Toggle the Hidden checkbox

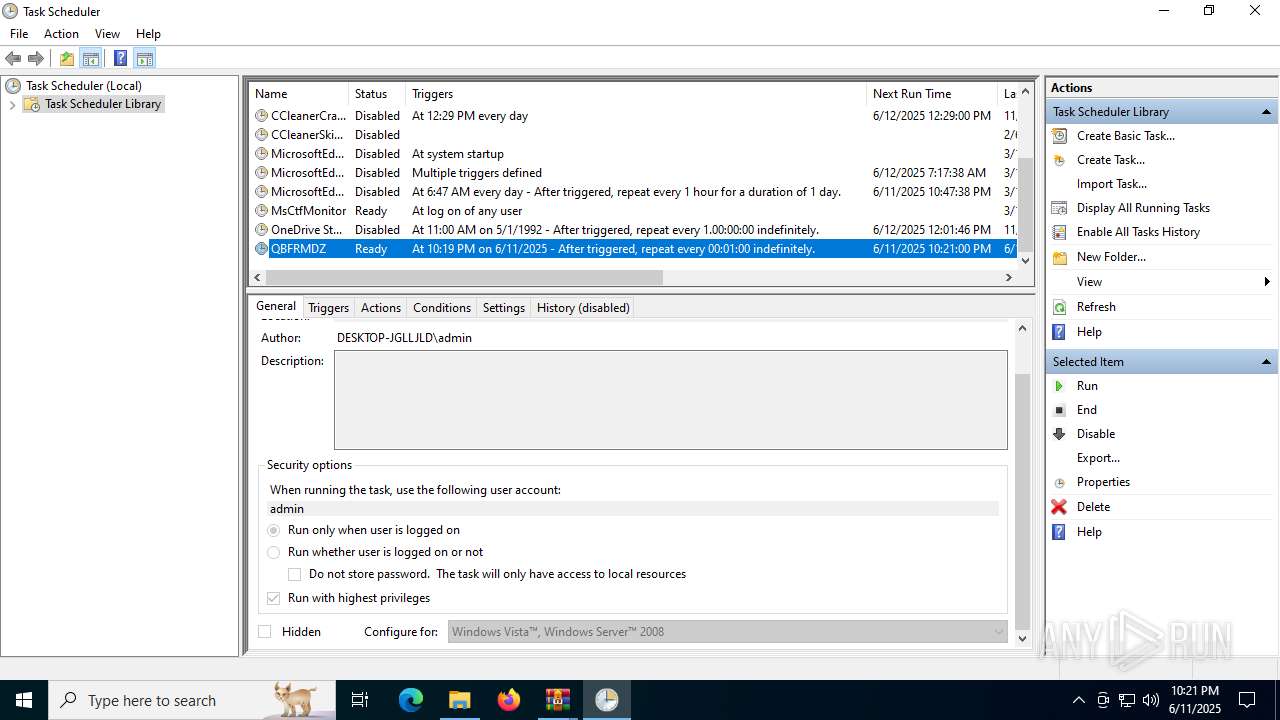(x=265, y=632)
